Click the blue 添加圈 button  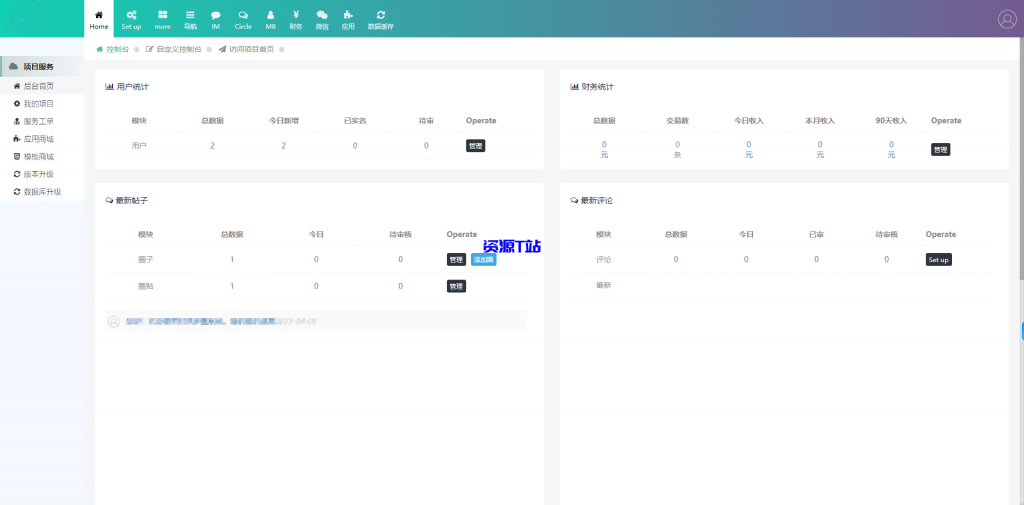[483, 259]
